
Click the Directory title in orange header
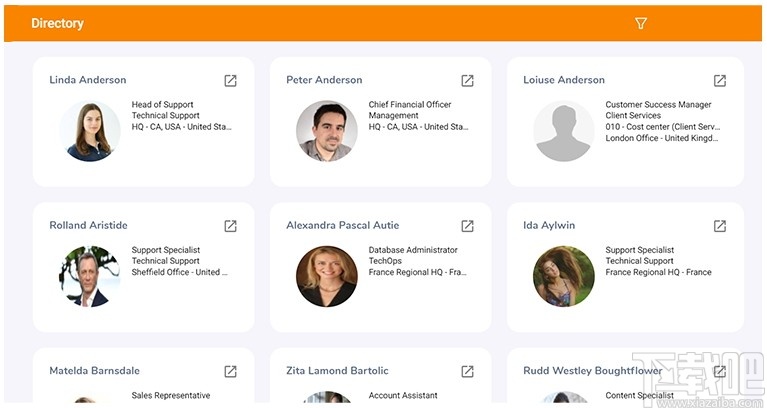point(57,23)
